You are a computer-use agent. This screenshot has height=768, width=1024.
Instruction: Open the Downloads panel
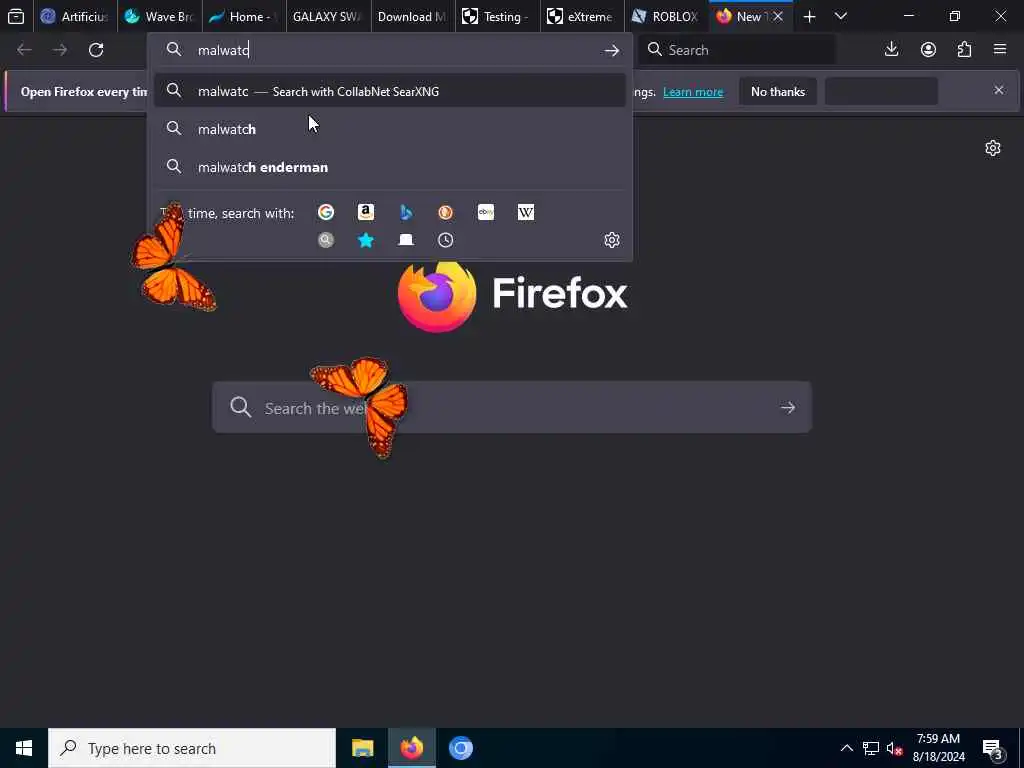[x=891, y=50]
